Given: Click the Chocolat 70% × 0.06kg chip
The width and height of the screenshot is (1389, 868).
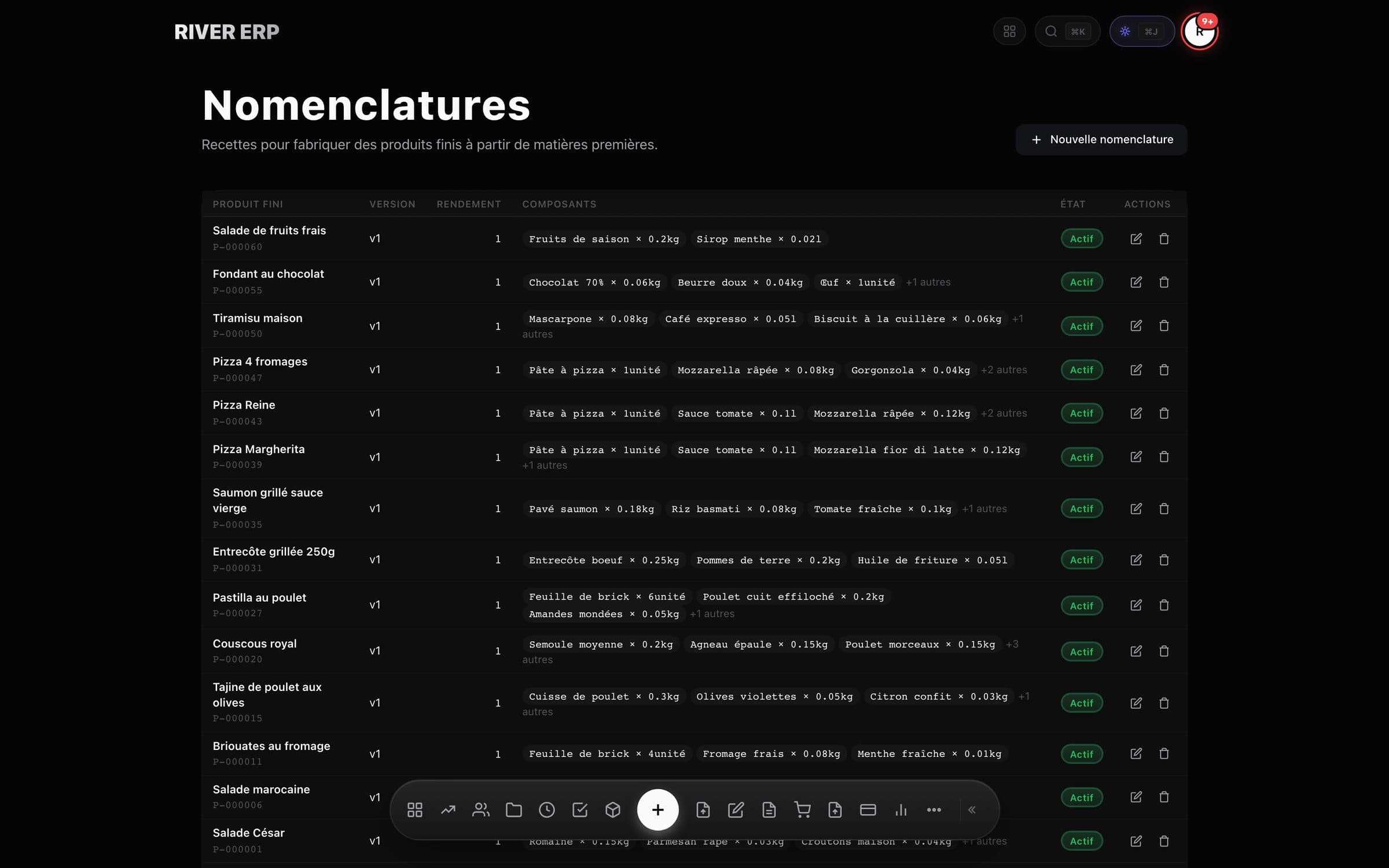Looking at the screenshot, I should [x=594, y=282].
